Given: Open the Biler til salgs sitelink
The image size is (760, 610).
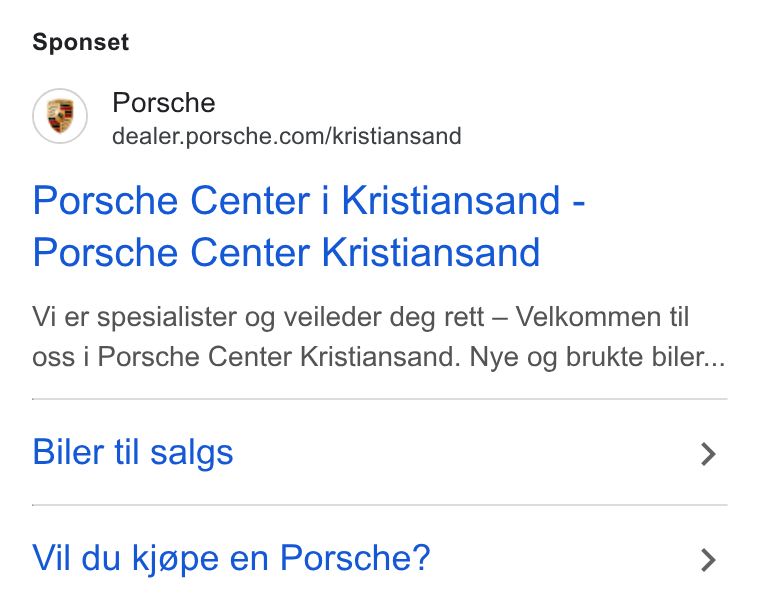Looking at the screenshot, I should [x=133, y=453].
